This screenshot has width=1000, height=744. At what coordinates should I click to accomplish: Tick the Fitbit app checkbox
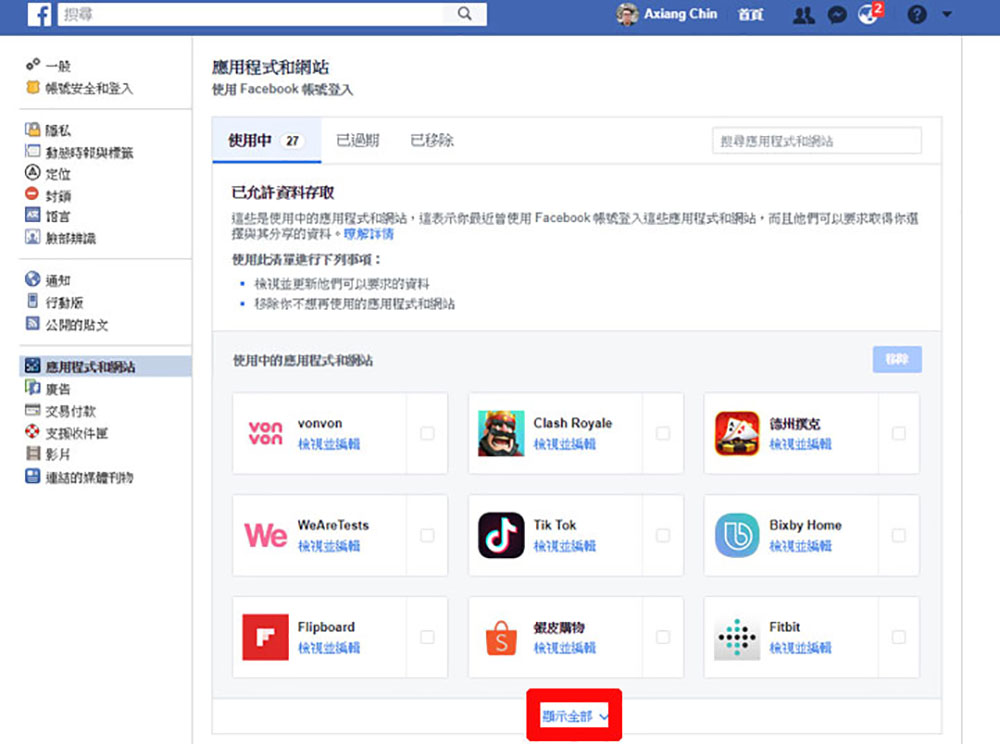click(x=899, y=637)
